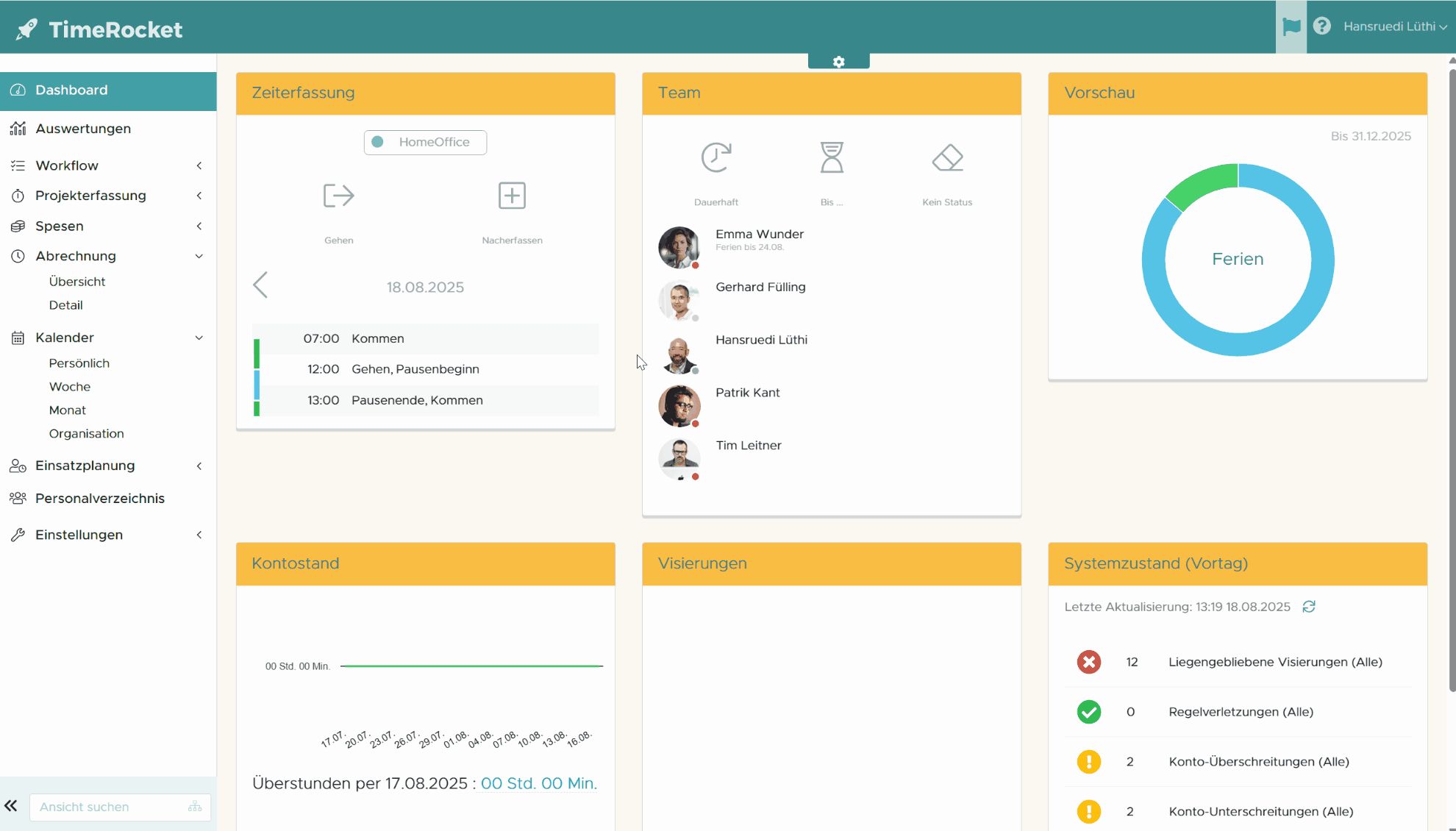Select the Dauerhaft status icon
Image resolution: width=1456 pixels, height=831 pixels.
click(715, 157)
